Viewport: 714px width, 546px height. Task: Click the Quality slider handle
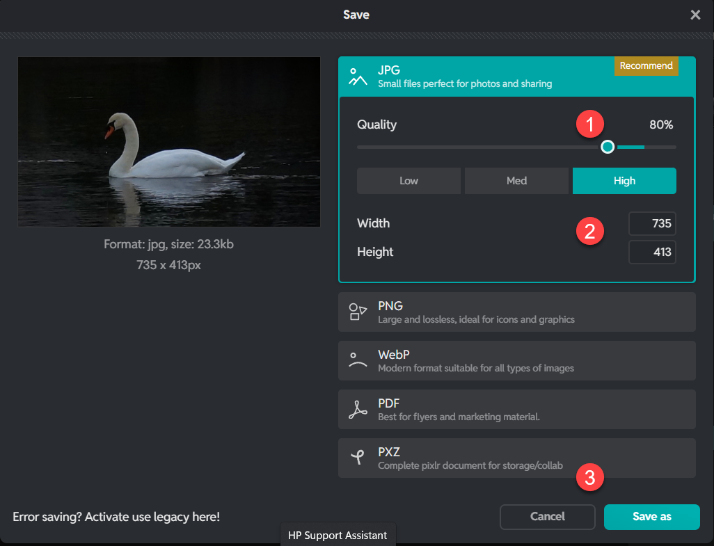[x=608, y=147]
